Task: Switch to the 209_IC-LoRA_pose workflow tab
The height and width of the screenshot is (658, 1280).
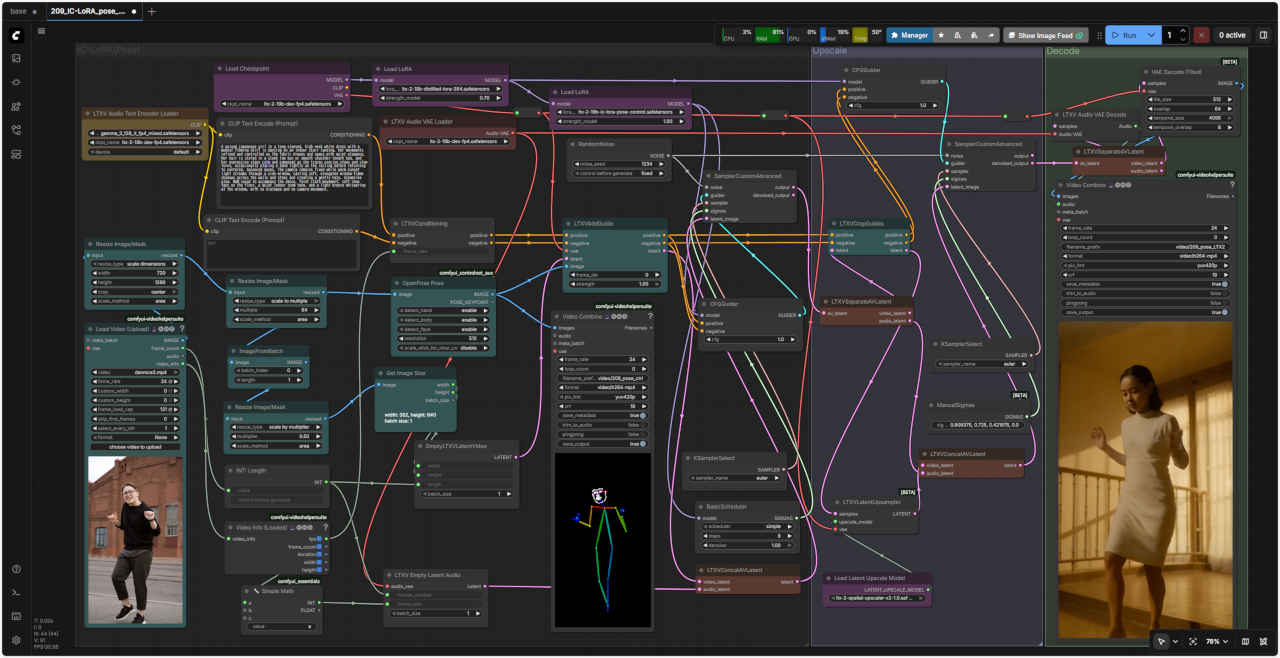Action: (x=88, y=12)
